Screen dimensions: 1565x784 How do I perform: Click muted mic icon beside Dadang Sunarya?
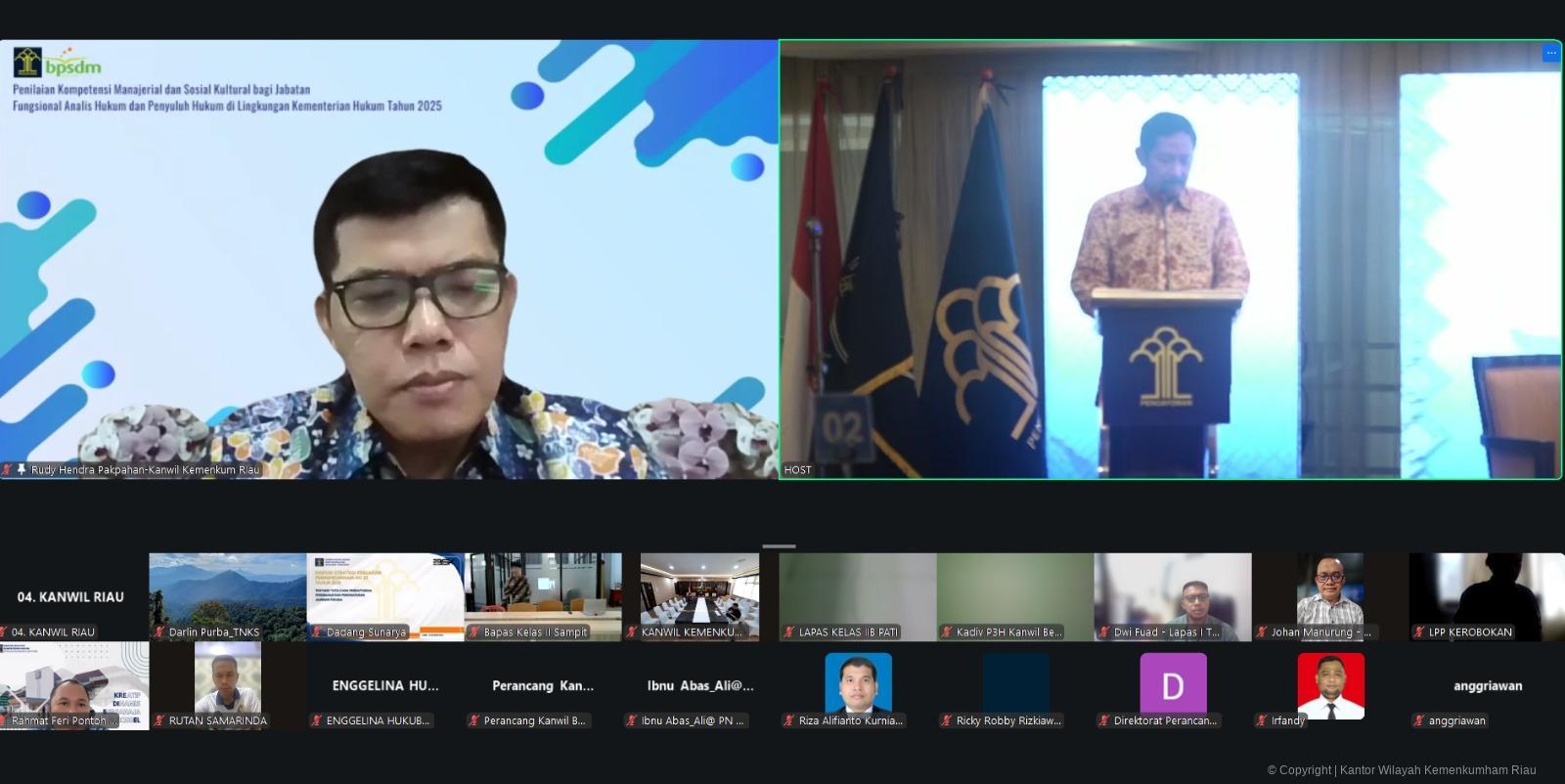(x=317, y=632)
